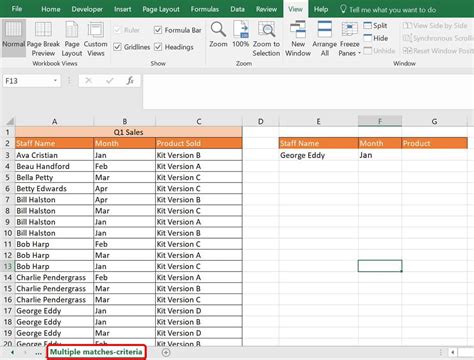Click Feb in Beau Handford row
Viewport: 474px width, 360px height.
pyautogui.click(x=124, y=166)
